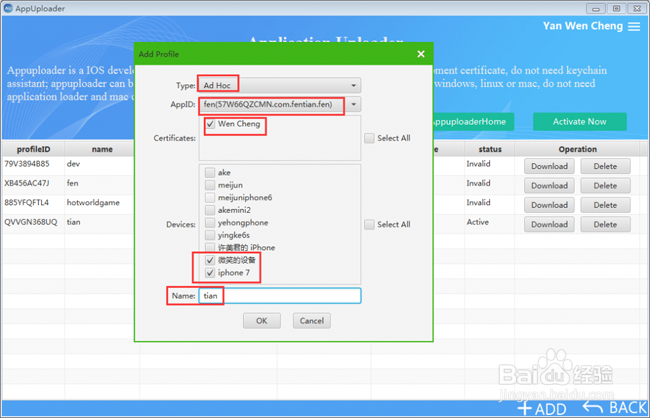Close the AppUploader window
The height and width of the screenshot is (418, 650).
(x=637, y=8)
